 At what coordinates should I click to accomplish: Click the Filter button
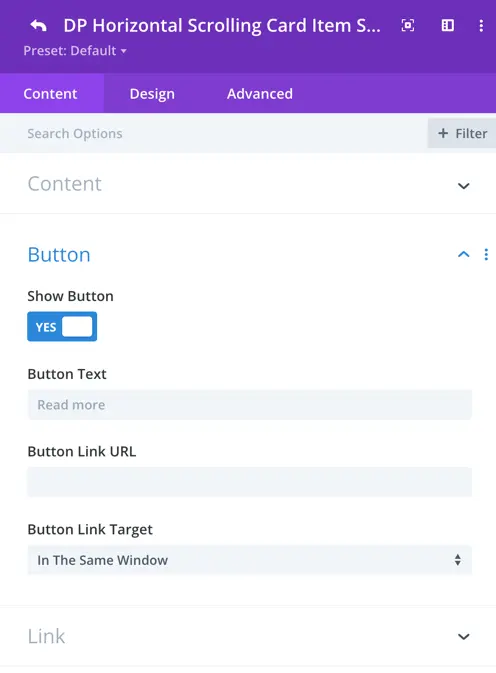coord(462,133)
